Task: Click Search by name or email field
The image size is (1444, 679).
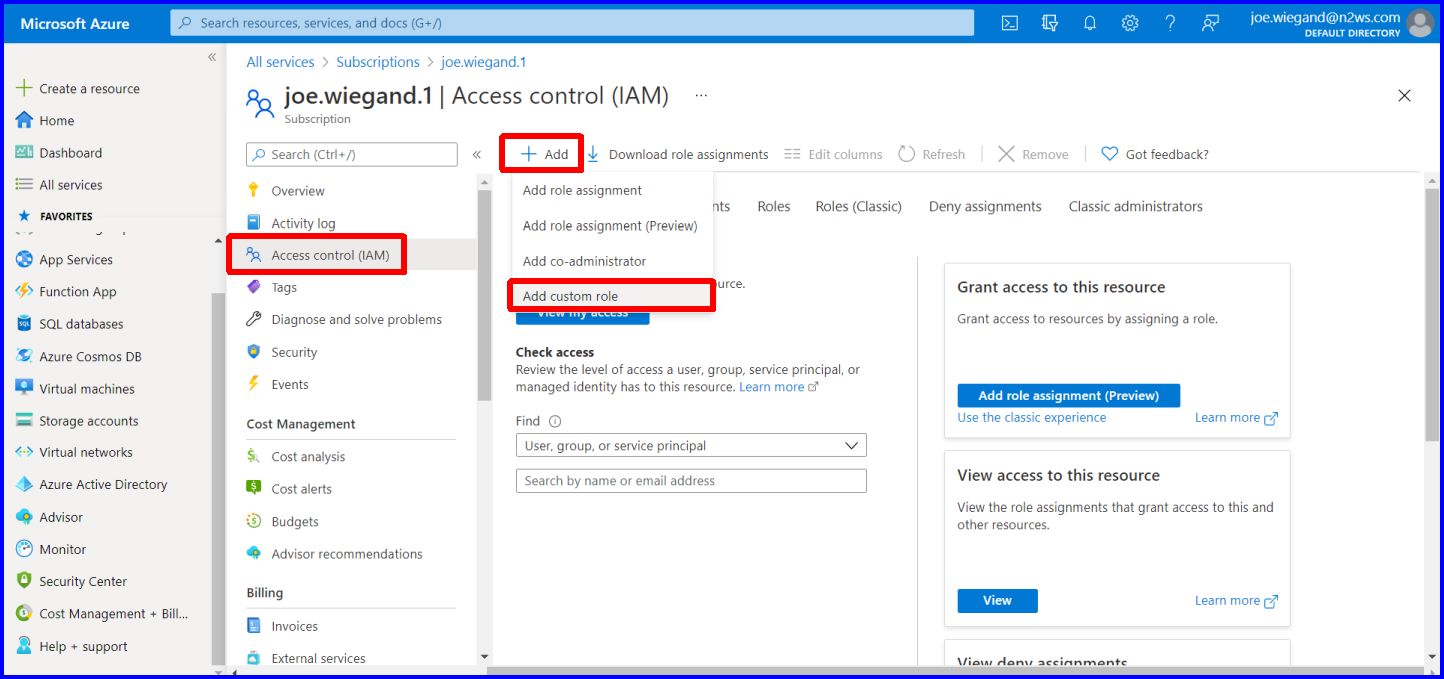Action: click(x=691, y=481)
